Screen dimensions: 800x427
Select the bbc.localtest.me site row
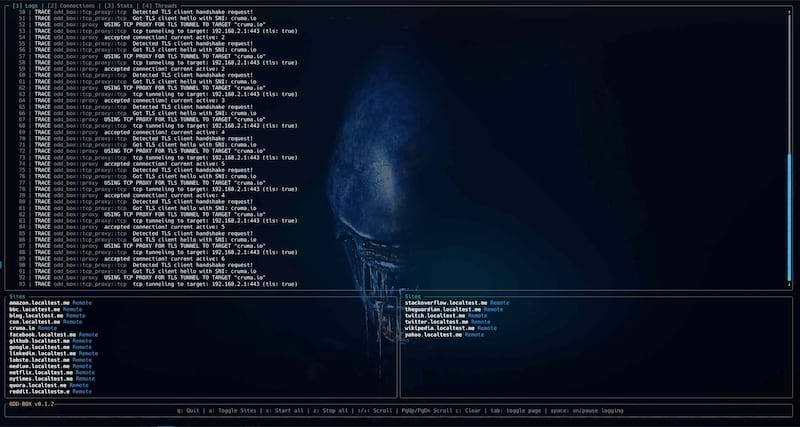(45, 309)
